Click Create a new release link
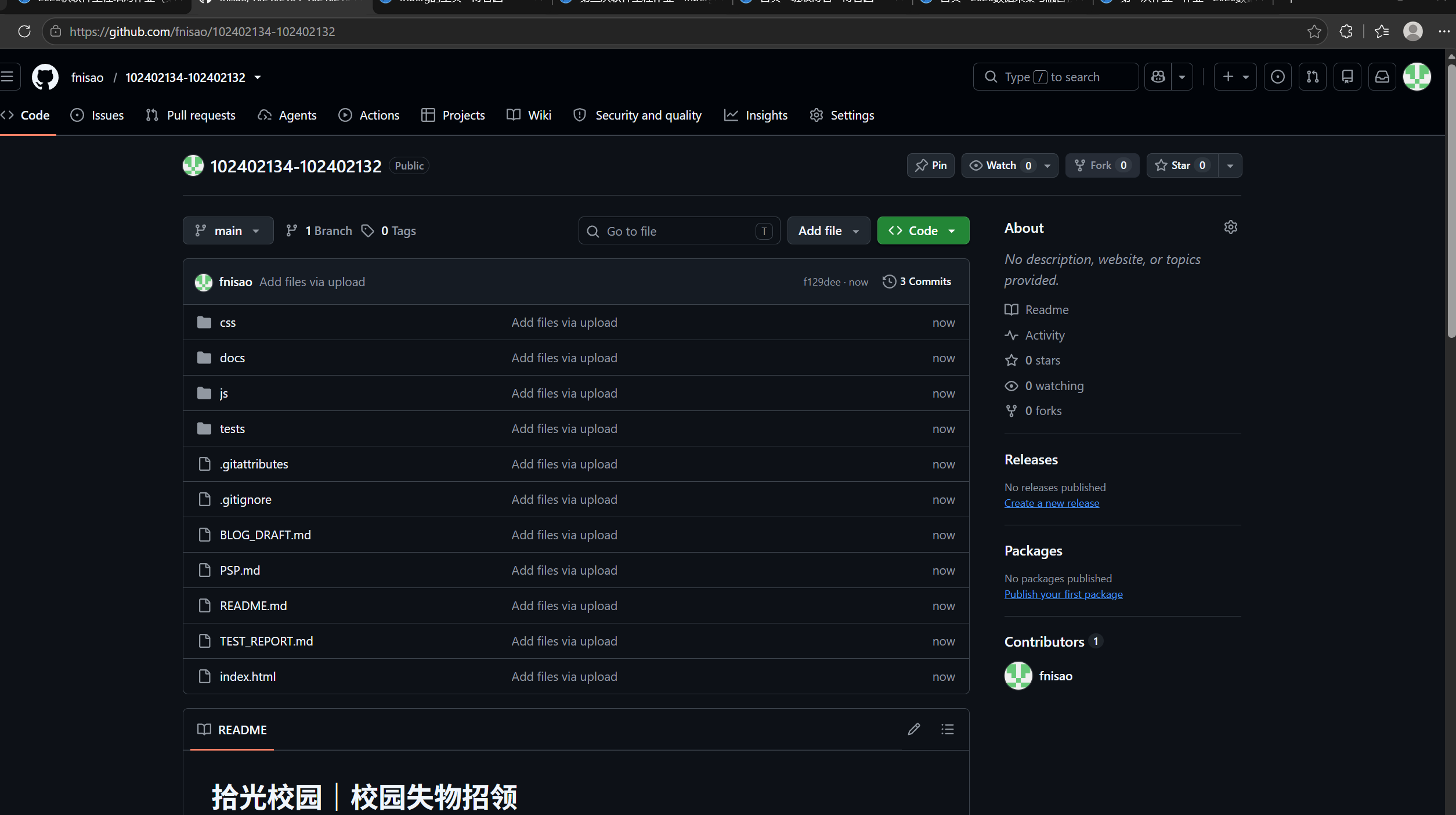Screen dimensions: 1456x815 [x=1052, y=503]
